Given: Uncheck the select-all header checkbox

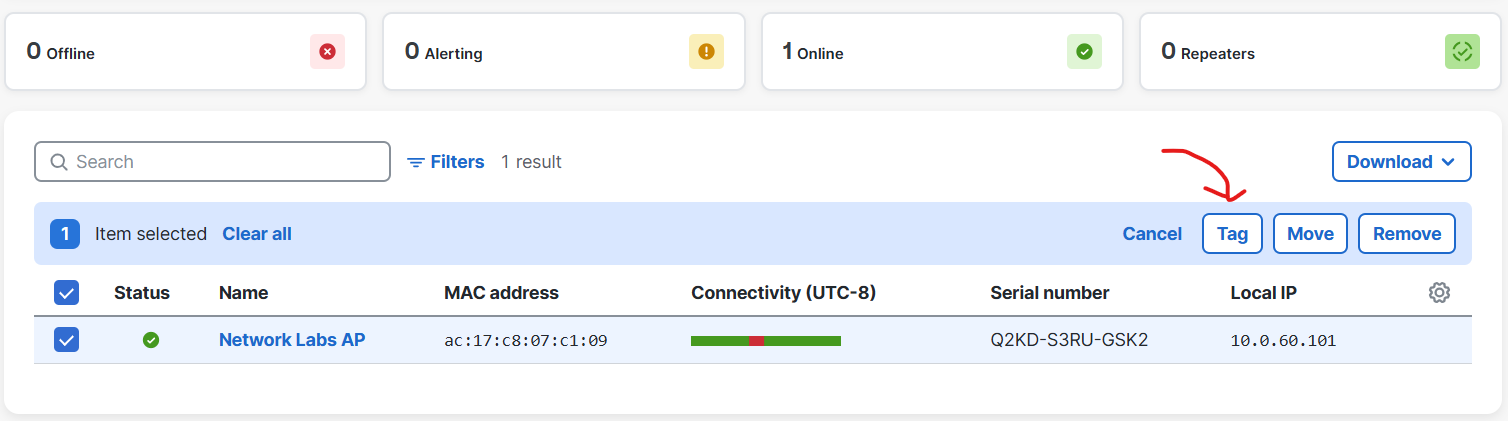Looking at the screenshot, I should tap(66, 293).
